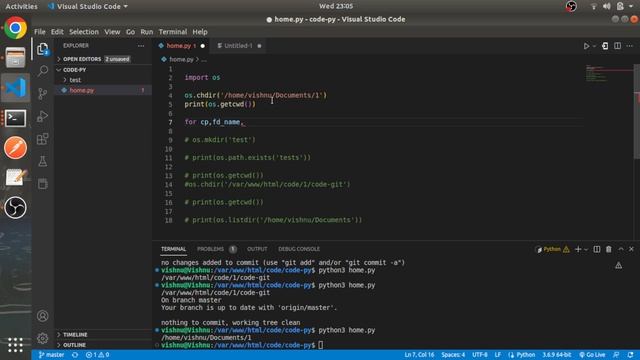The width and height of the screenshot is (640, 360).
Task: Open the Manage gear icon
Action: pyautogui.click(x=42, y=338)
